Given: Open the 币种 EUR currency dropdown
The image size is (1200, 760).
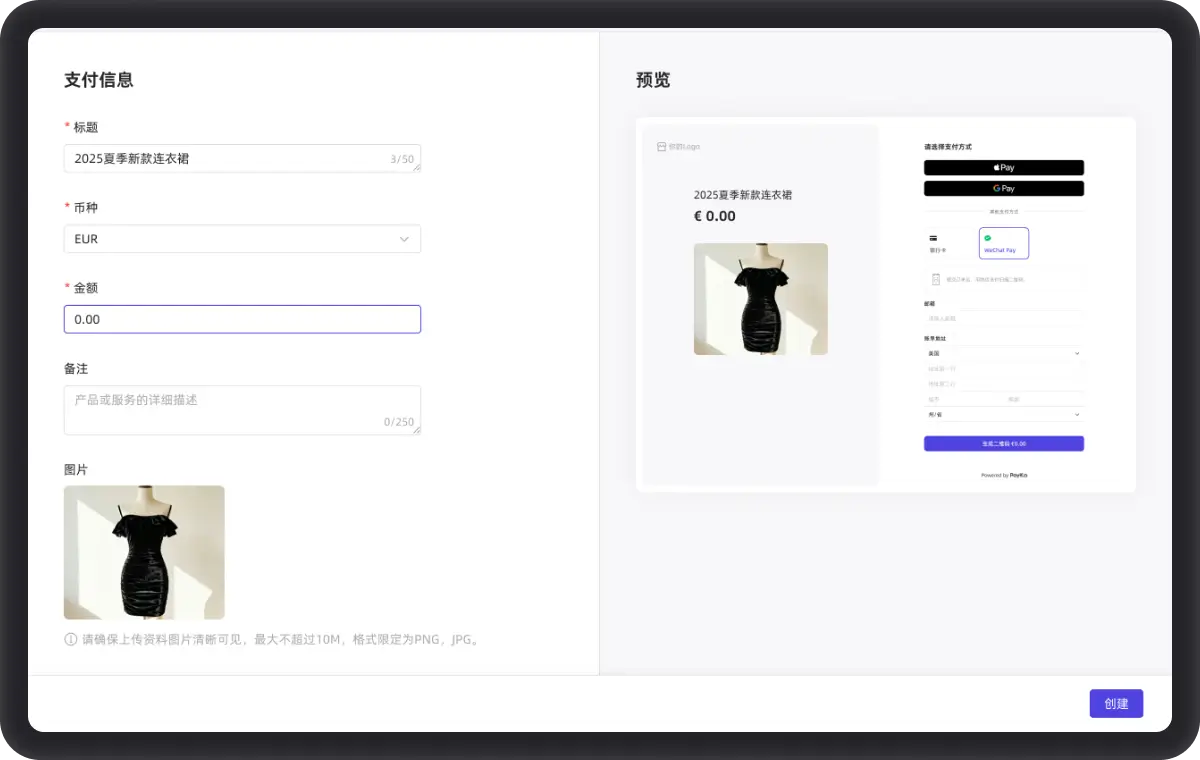Looking at the screenshot, I should click(242, 239).
